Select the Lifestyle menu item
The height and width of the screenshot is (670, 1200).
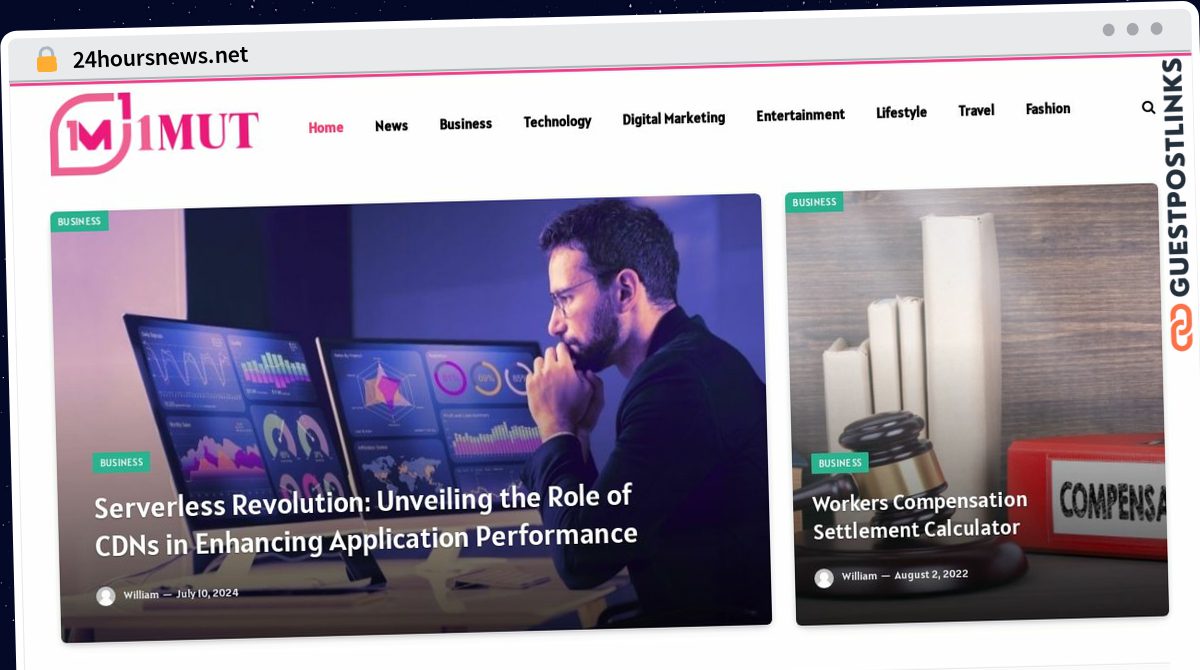[901, 112]
